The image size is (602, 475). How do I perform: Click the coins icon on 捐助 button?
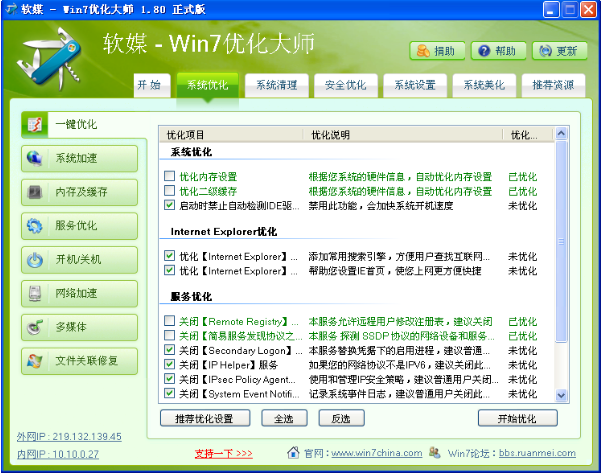click(423, 51)
